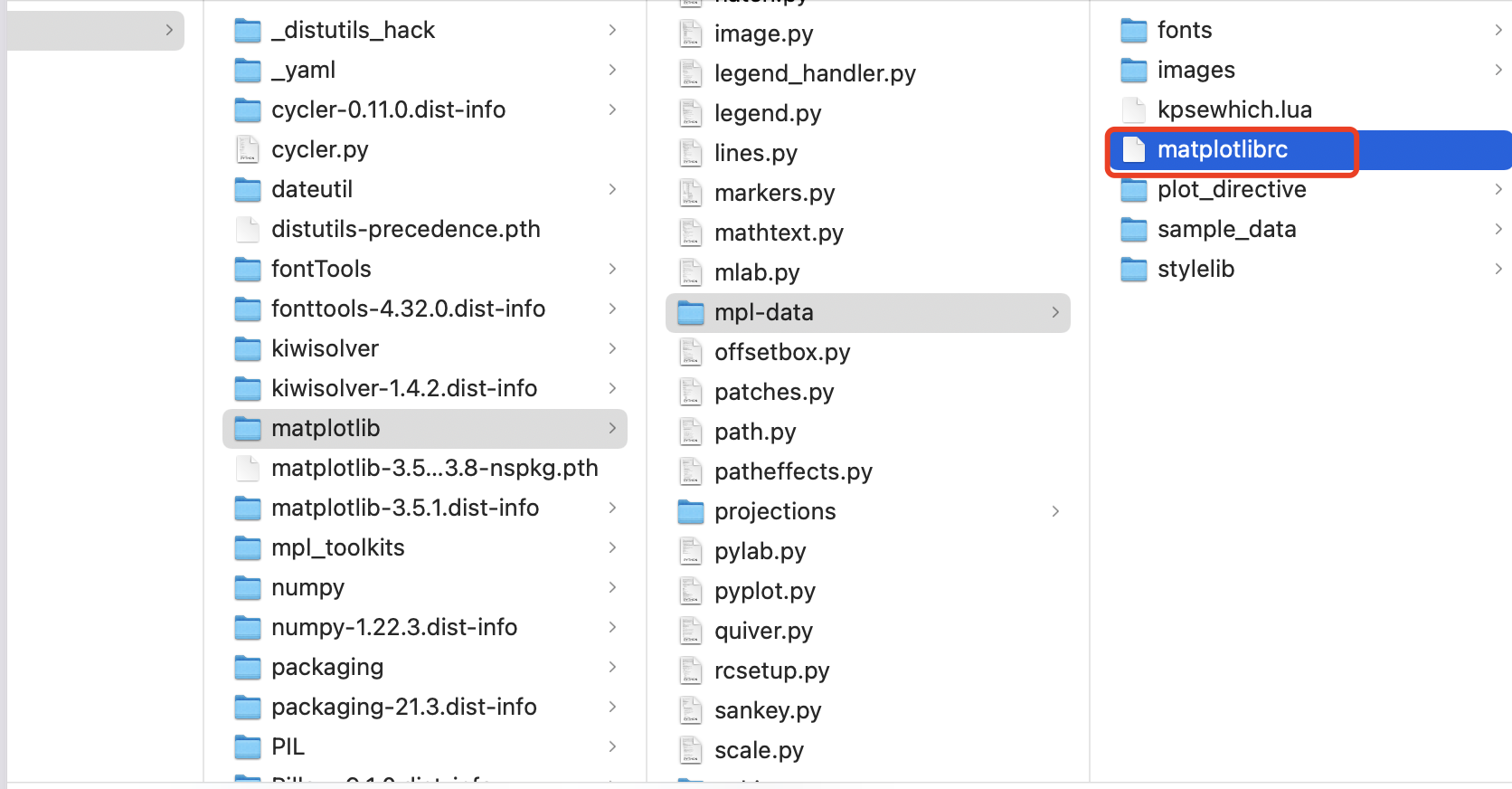The width and height of the screenshot is (1512, 789).
Task: Click the matplotlib folder icon
Action: [248, 429]
